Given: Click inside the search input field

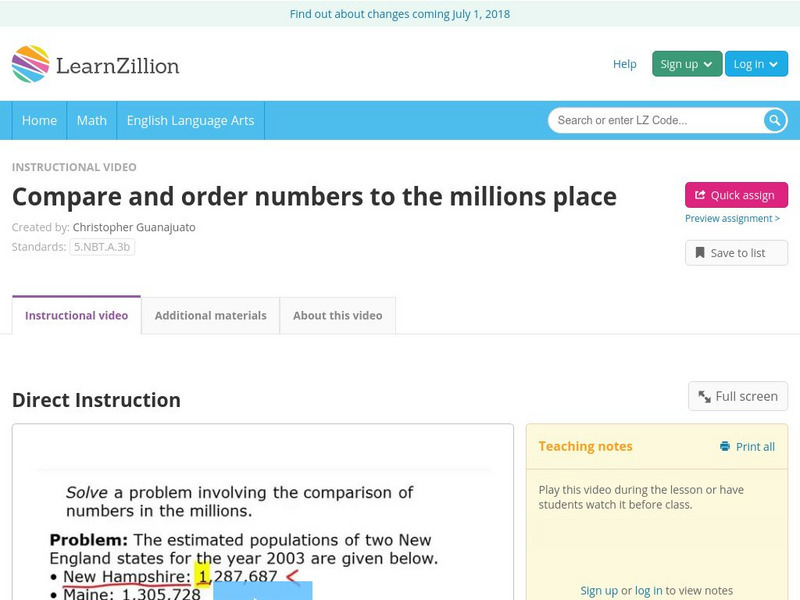Looking at the screenshot, I should pyautogui.click(x=650, y=120).
